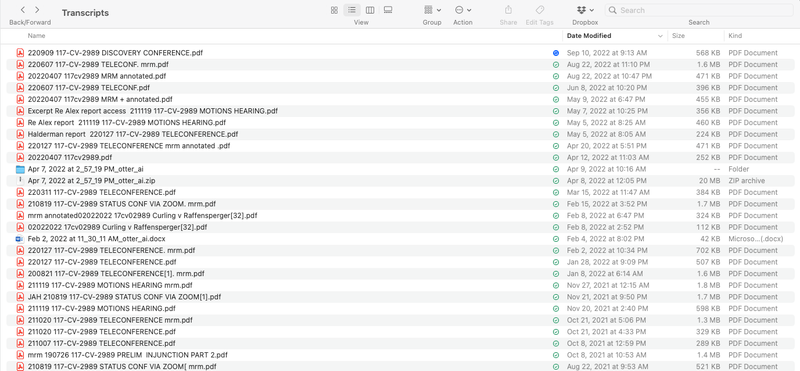Click the 20 MB size cell
The height and width of the screenshot is (371, 800).
tap(711, 181)
